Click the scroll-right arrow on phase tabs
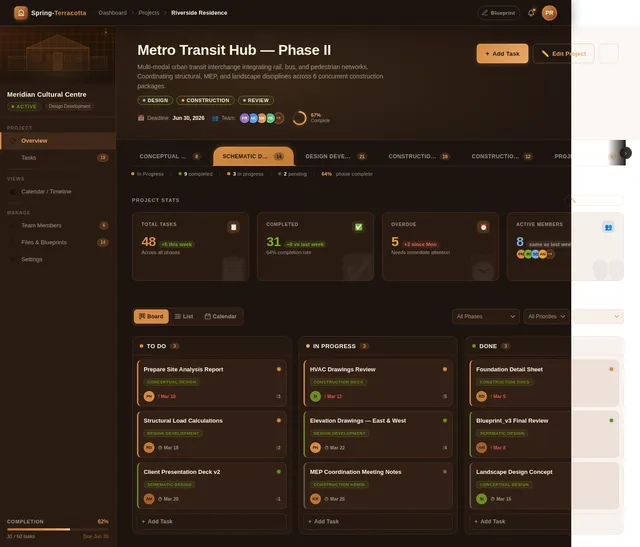The image size is (640, 547). tap(625, 153)
